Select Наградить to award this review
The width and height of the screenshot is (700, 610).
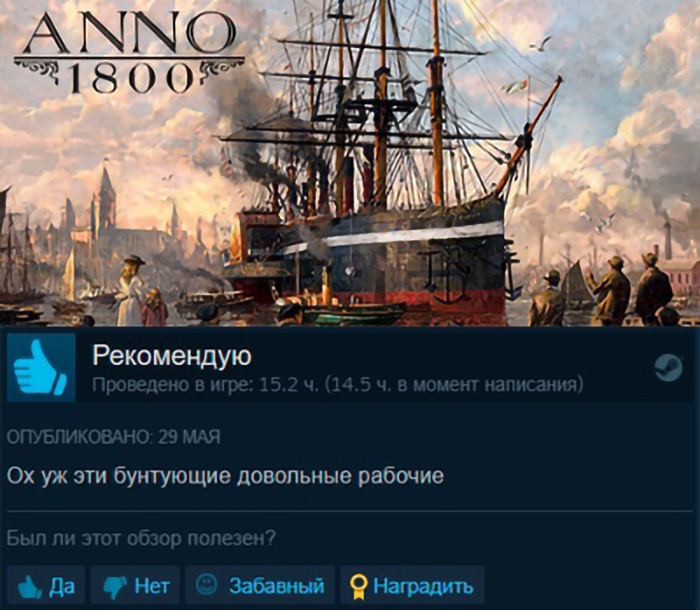412,585
